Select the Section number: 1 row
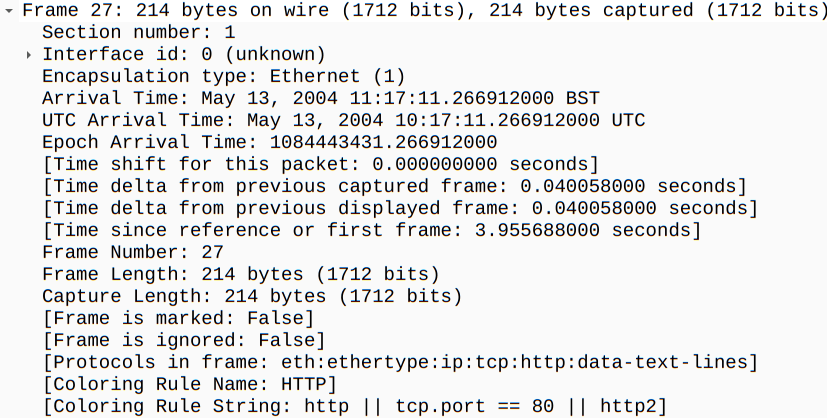The width and height of the screenshot is (827, 418). (x=138, y=32)
